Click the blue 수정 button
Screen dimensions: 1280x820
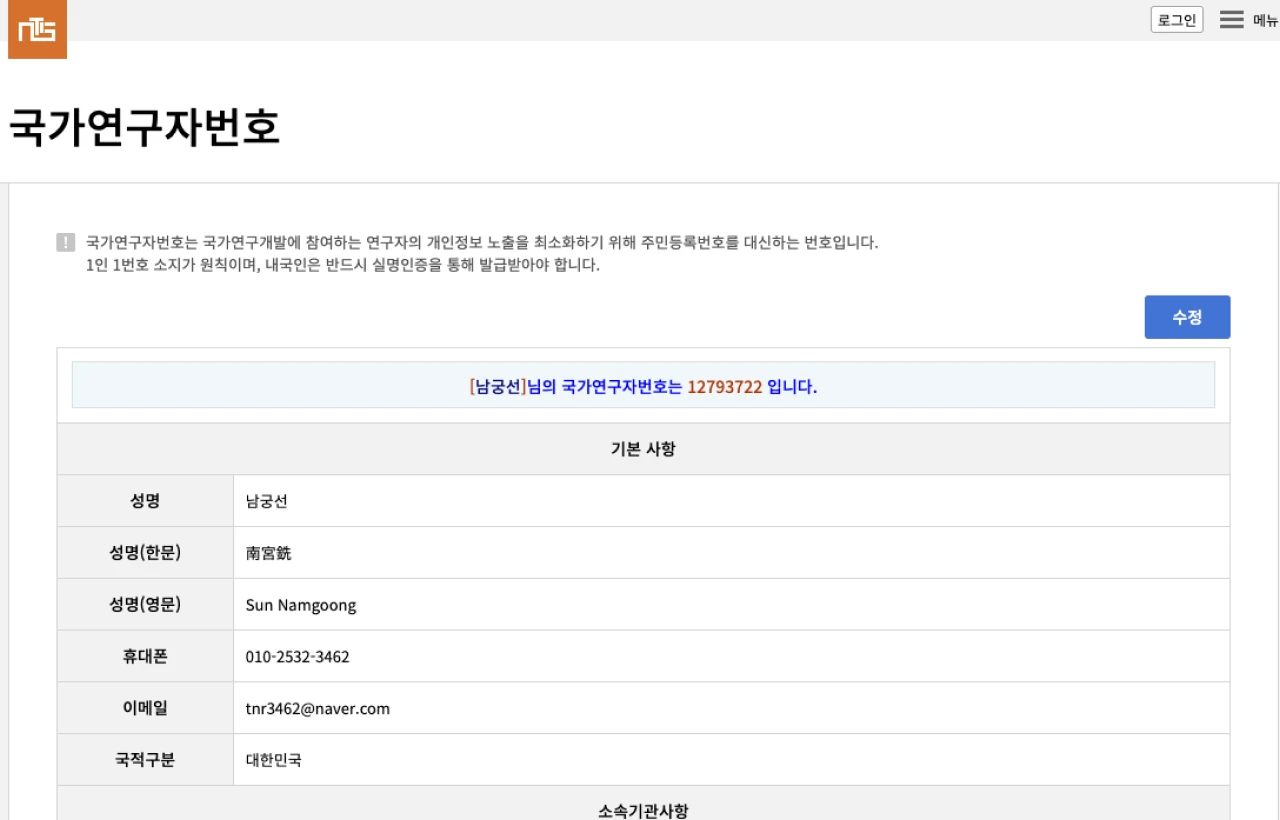[x=1187, y=317]
